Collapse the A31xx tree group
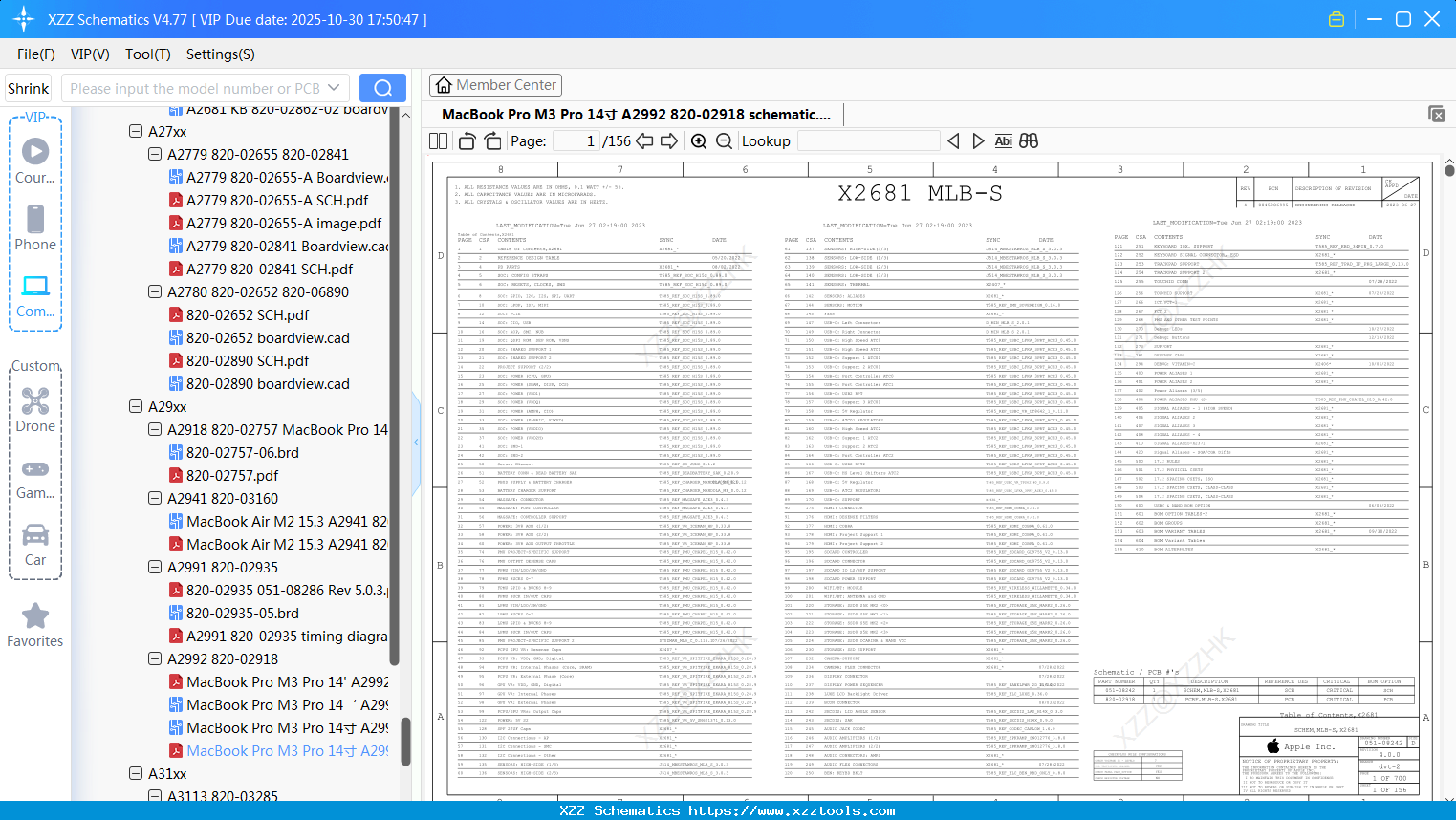1456x820 pixels. pos(136,773)
